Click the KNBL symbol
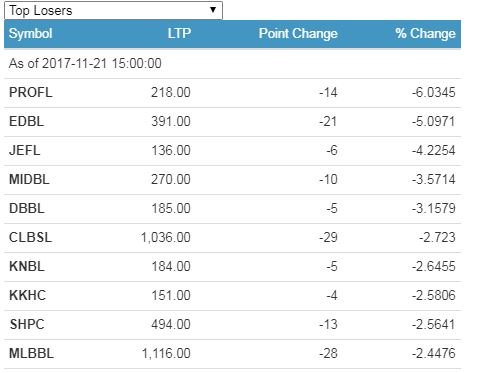The width and height of the screenshot is (477, 373). pyautogui.click(x=27, y=266)
